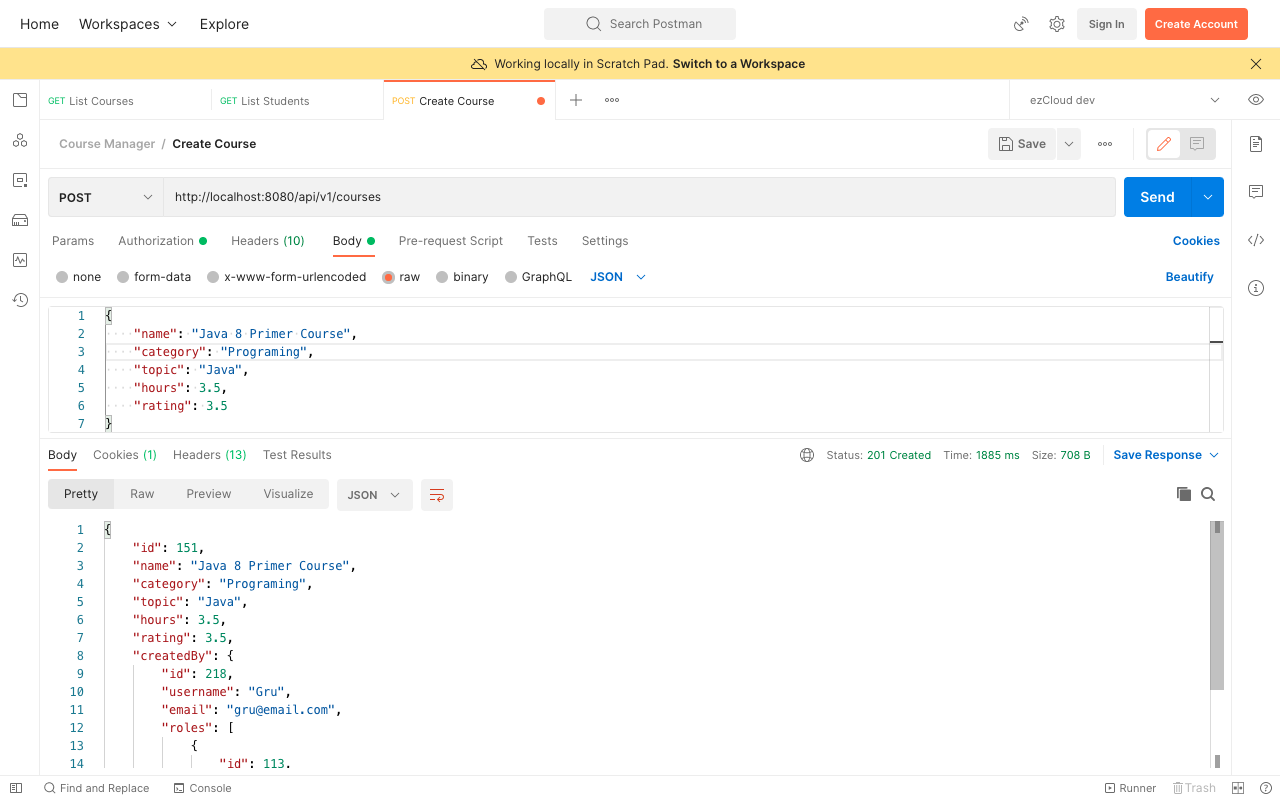Image resolution: width=1280 pixels, height=800 pixels.
Task: Click the Send button
Action: [x=1157, y=197]
